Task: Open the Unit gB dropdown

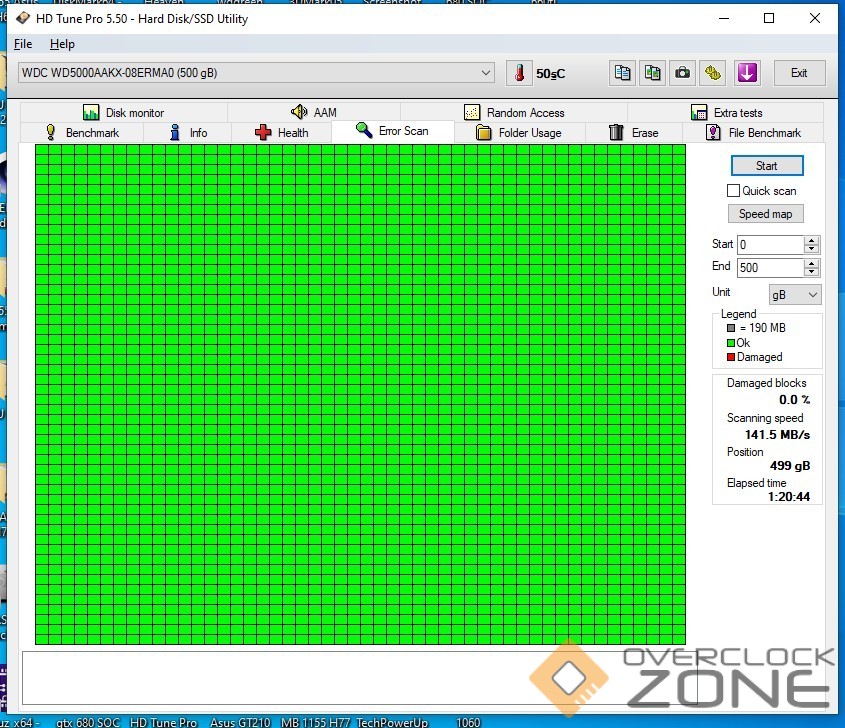Action: point(794,295)
